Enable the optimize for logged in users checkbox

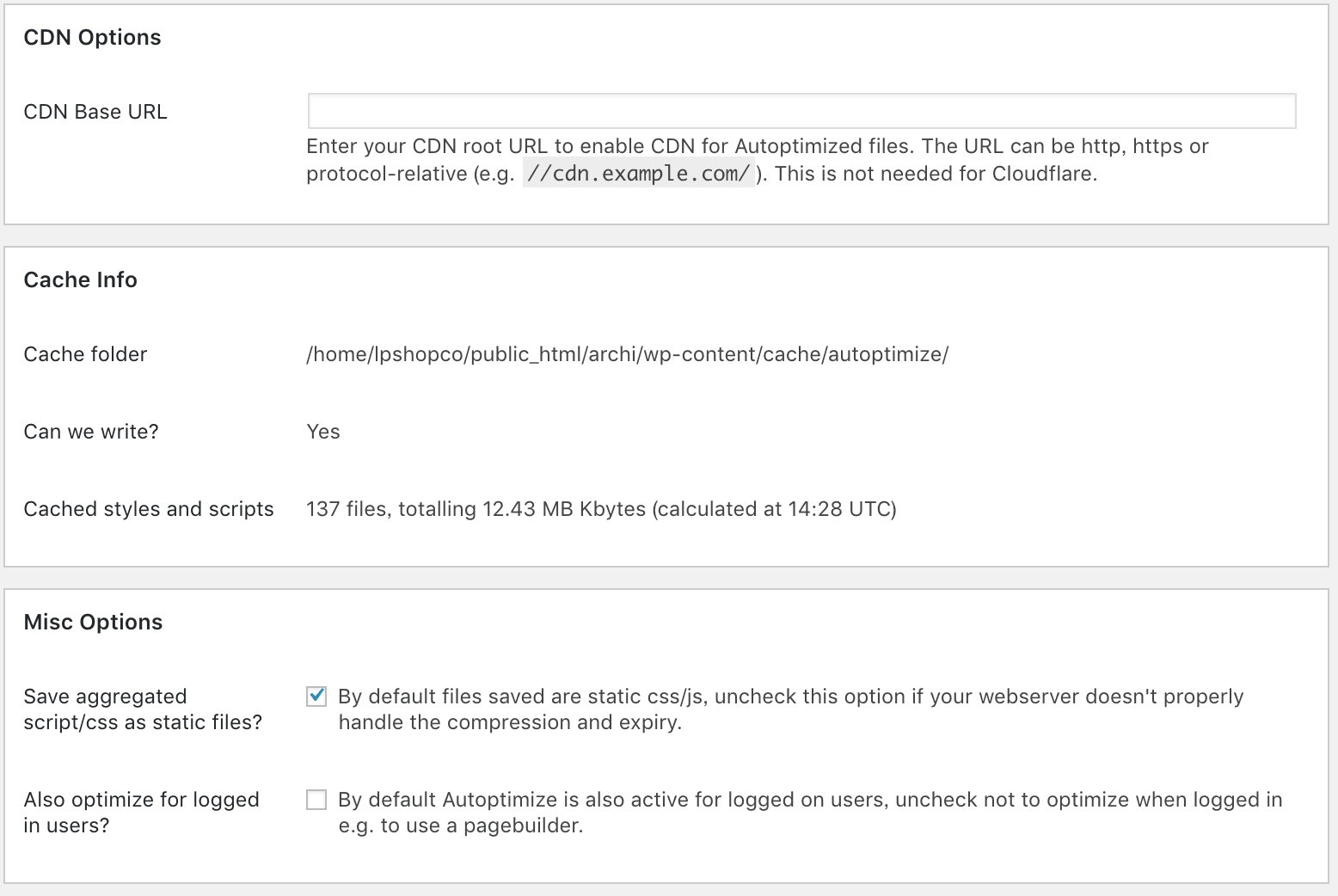[x=316, y=800]
